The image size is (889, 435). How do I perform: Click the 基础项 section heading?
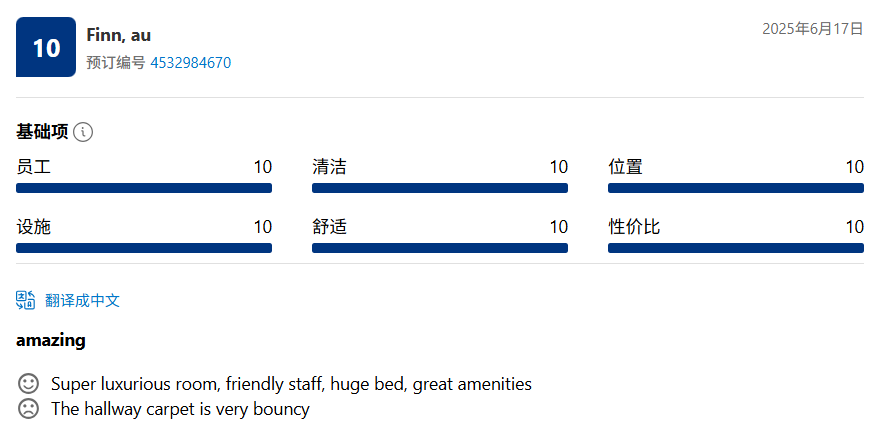coord(42,132)
